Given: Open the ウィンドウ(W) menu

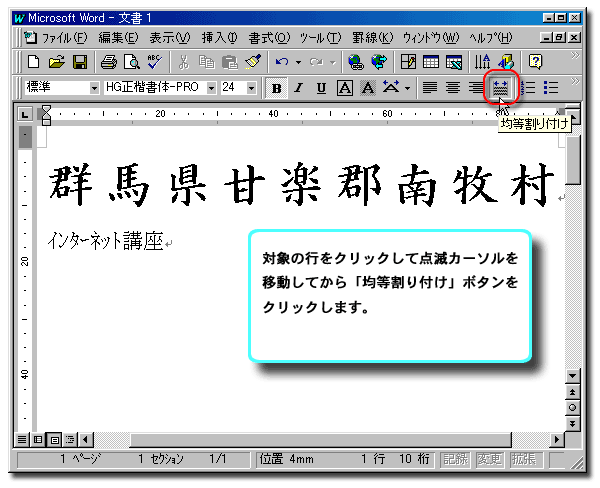Looking at the screenshot, I should tap(430, 38).
